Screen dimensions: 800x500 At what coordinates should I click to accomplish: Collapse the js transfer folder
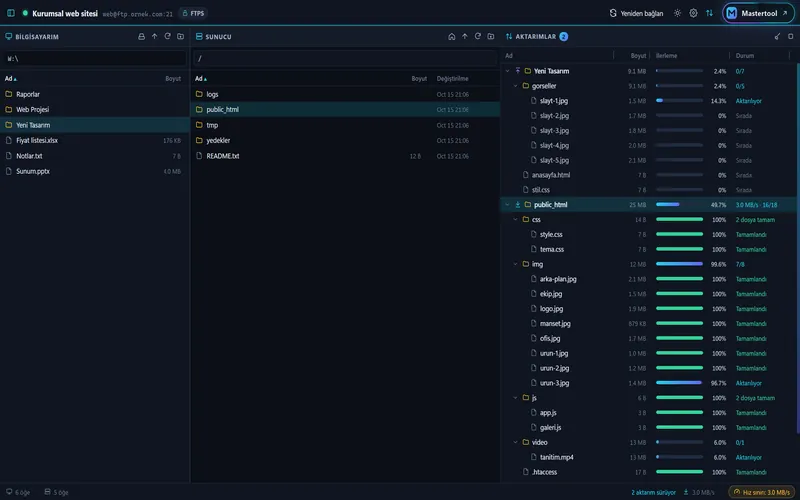515,397
